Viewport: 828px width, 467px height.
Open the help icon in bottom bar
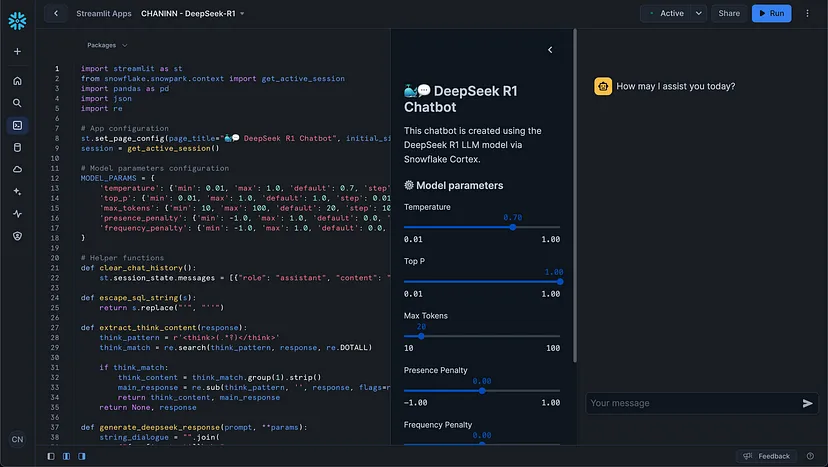point(810,456)
